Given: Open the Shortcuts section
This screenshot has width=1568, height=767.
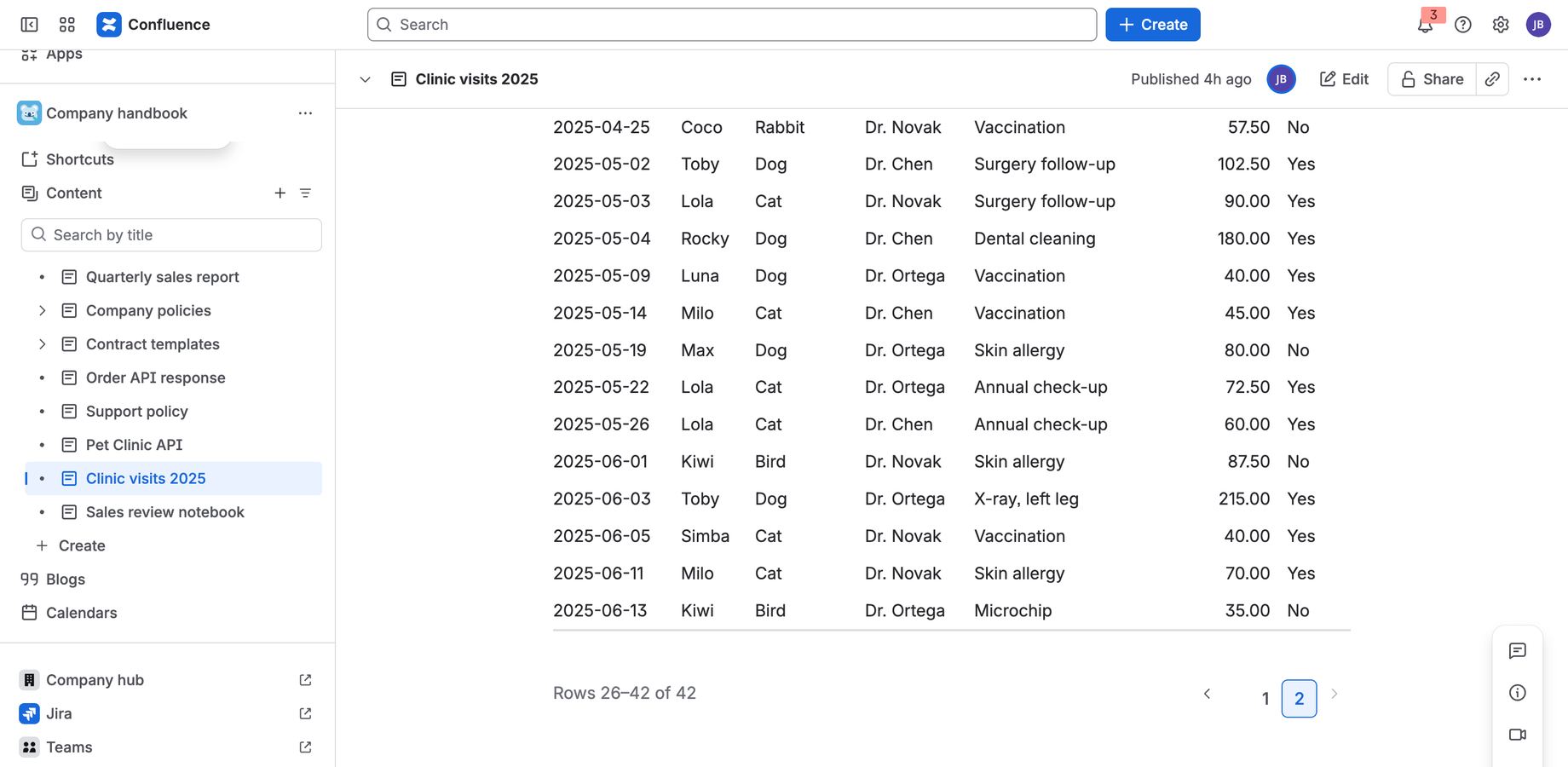Looking at the screenshot, I should click(79, 159).
